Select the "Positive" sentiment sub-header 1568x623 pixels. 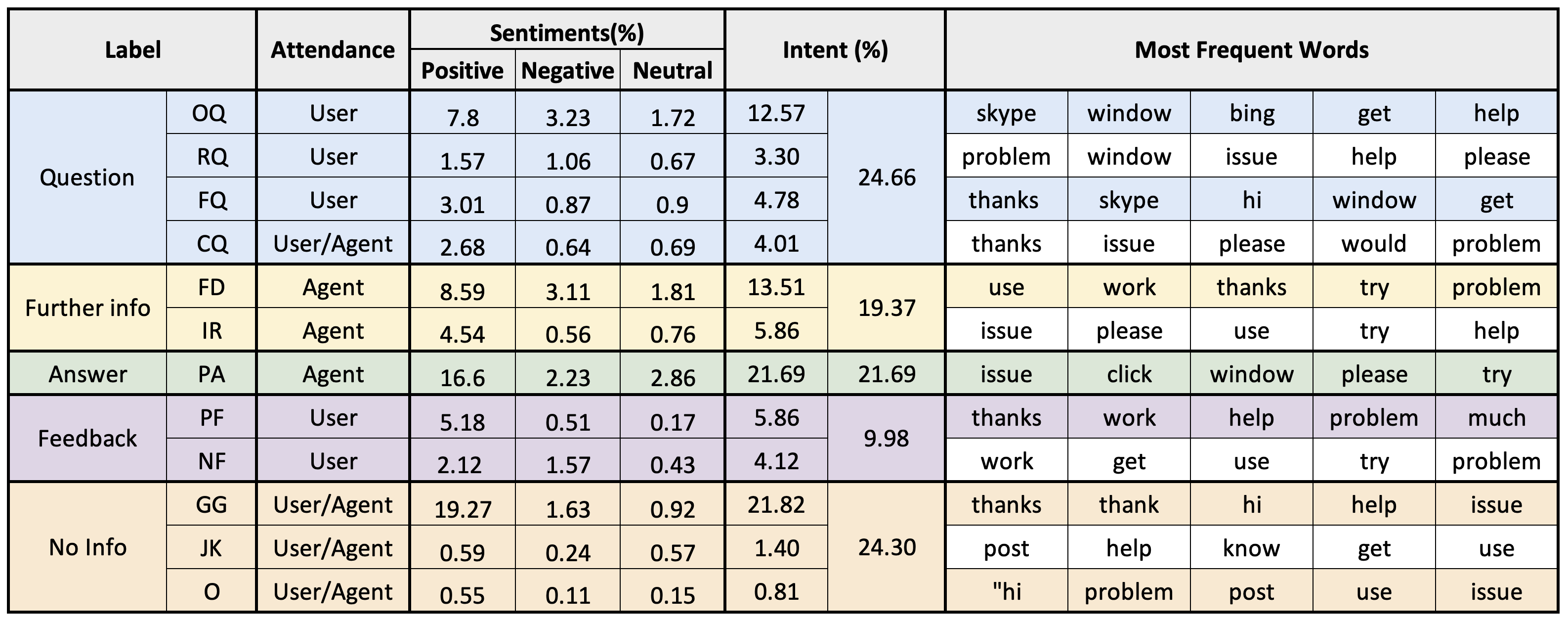(463, 71)
